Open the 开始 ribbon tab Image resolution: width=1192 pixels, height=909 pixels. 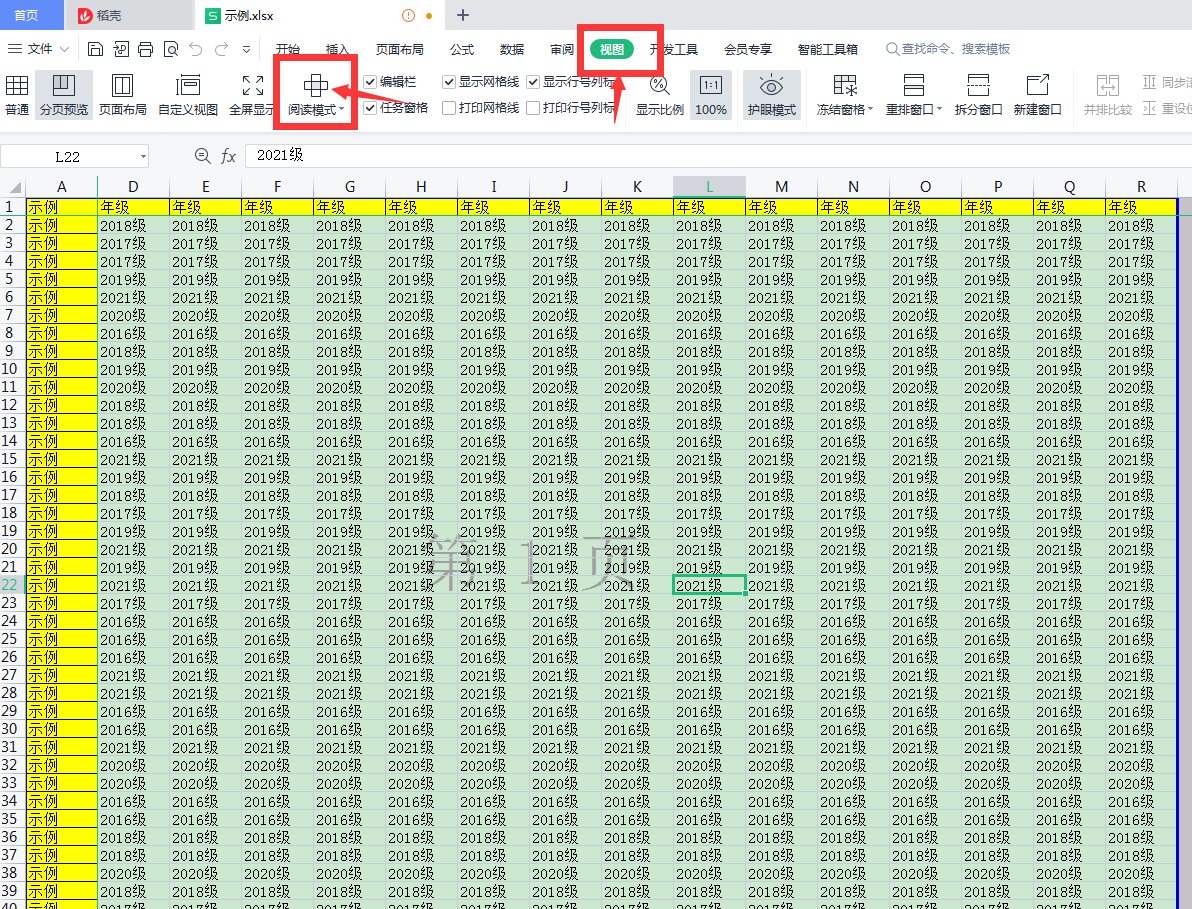pyautogui.click(x=287, y=49)
